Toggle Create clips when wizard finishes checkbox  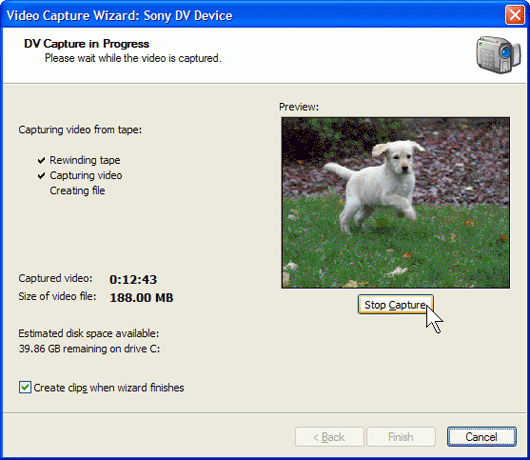pos(25,387)
